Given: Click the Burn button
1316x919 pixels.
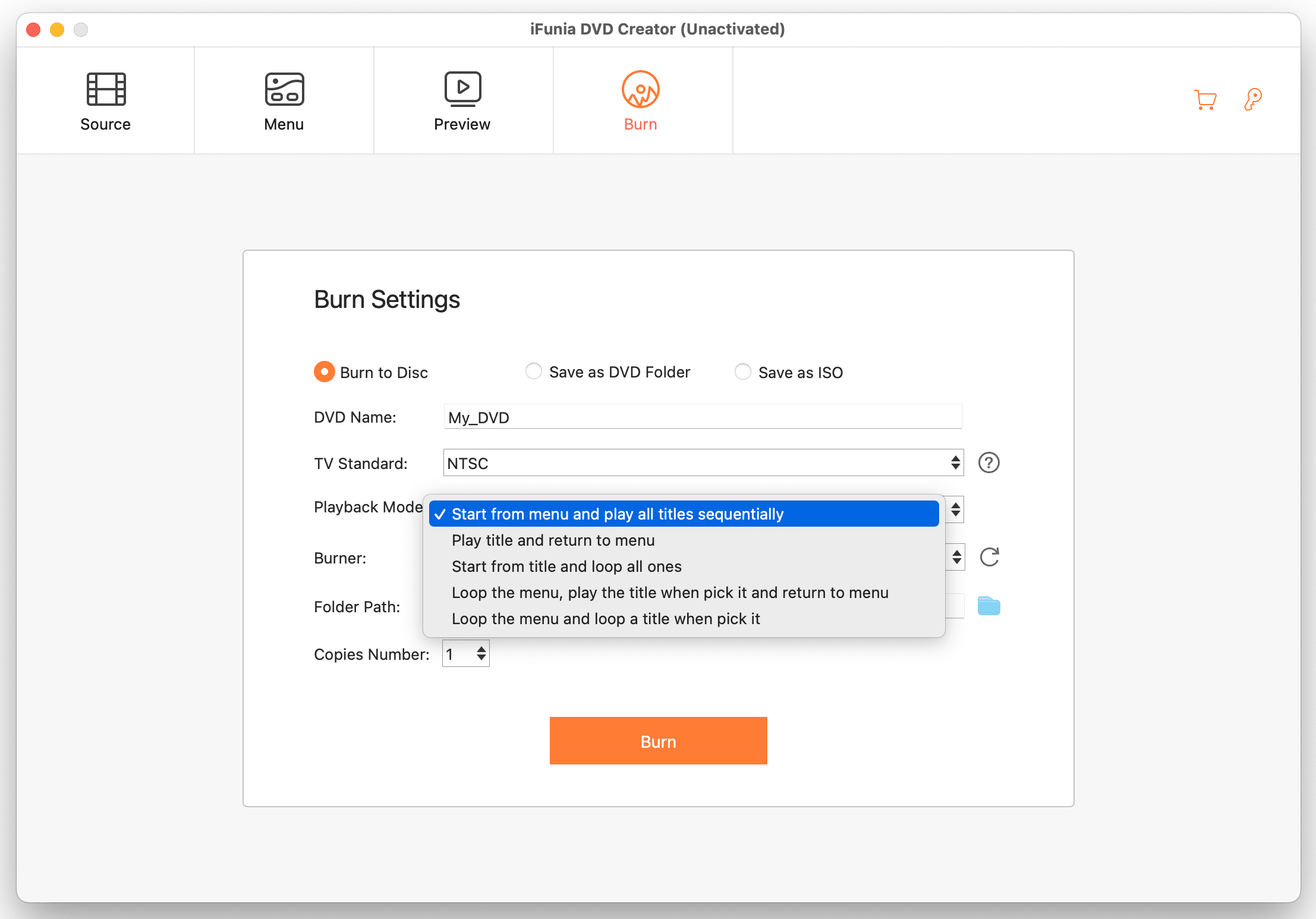Looking at the screenshot, I should tap(659, 740).
